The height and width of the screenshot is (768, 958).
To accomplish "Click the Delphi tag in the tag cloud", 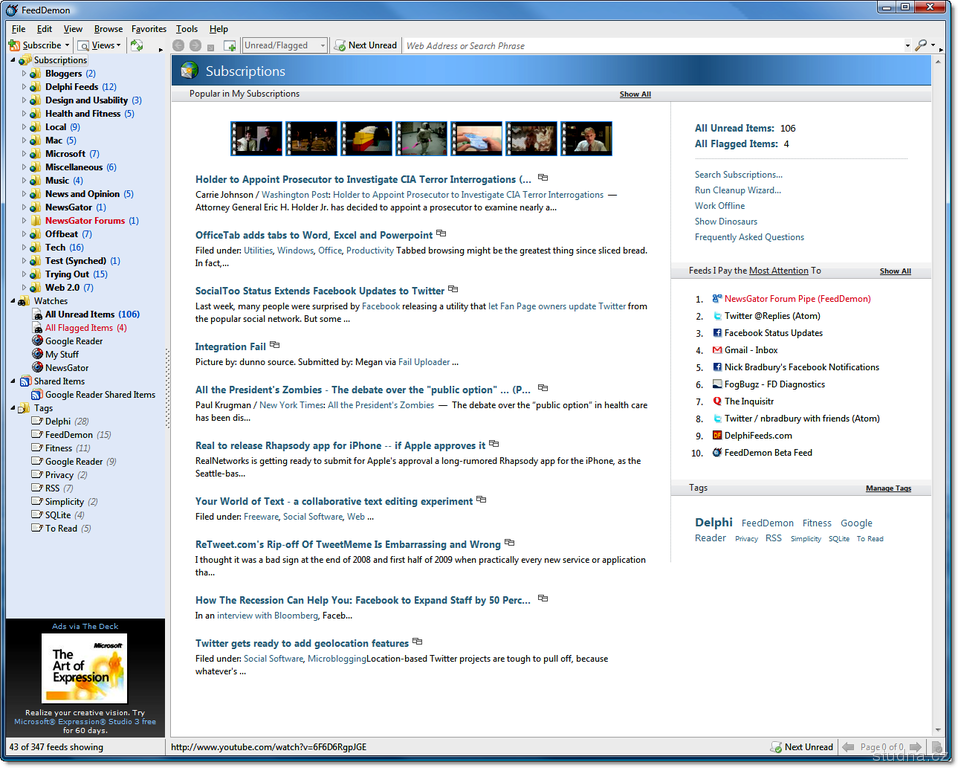I will 713,522.
